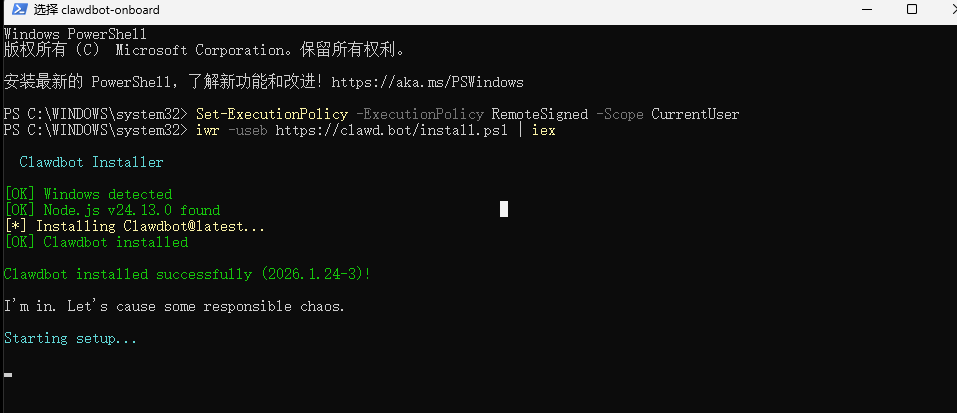Click the Starting setup... status text
957x413 pixels.
[x=70, y=339]
